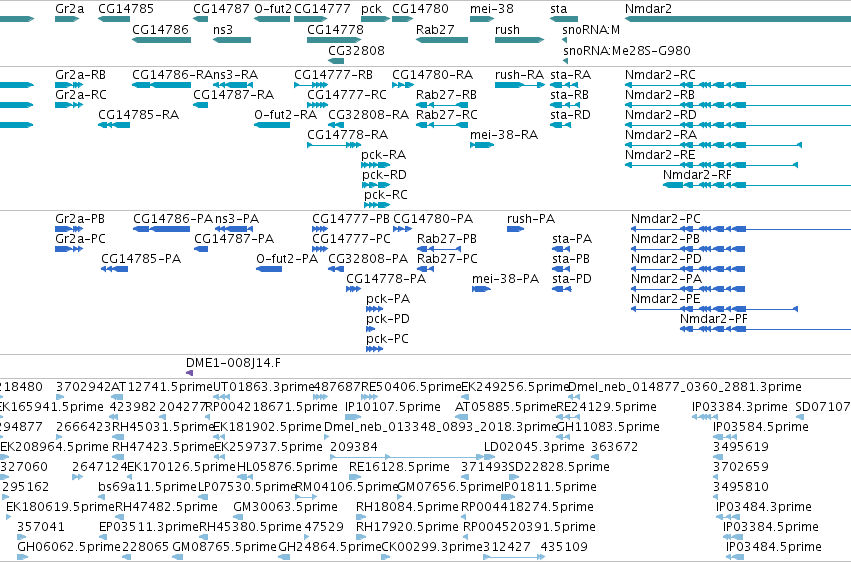Click protein O-fut2-PA
Image resolution: width=851 pixels, height=562 pixels.
(269, 269)
